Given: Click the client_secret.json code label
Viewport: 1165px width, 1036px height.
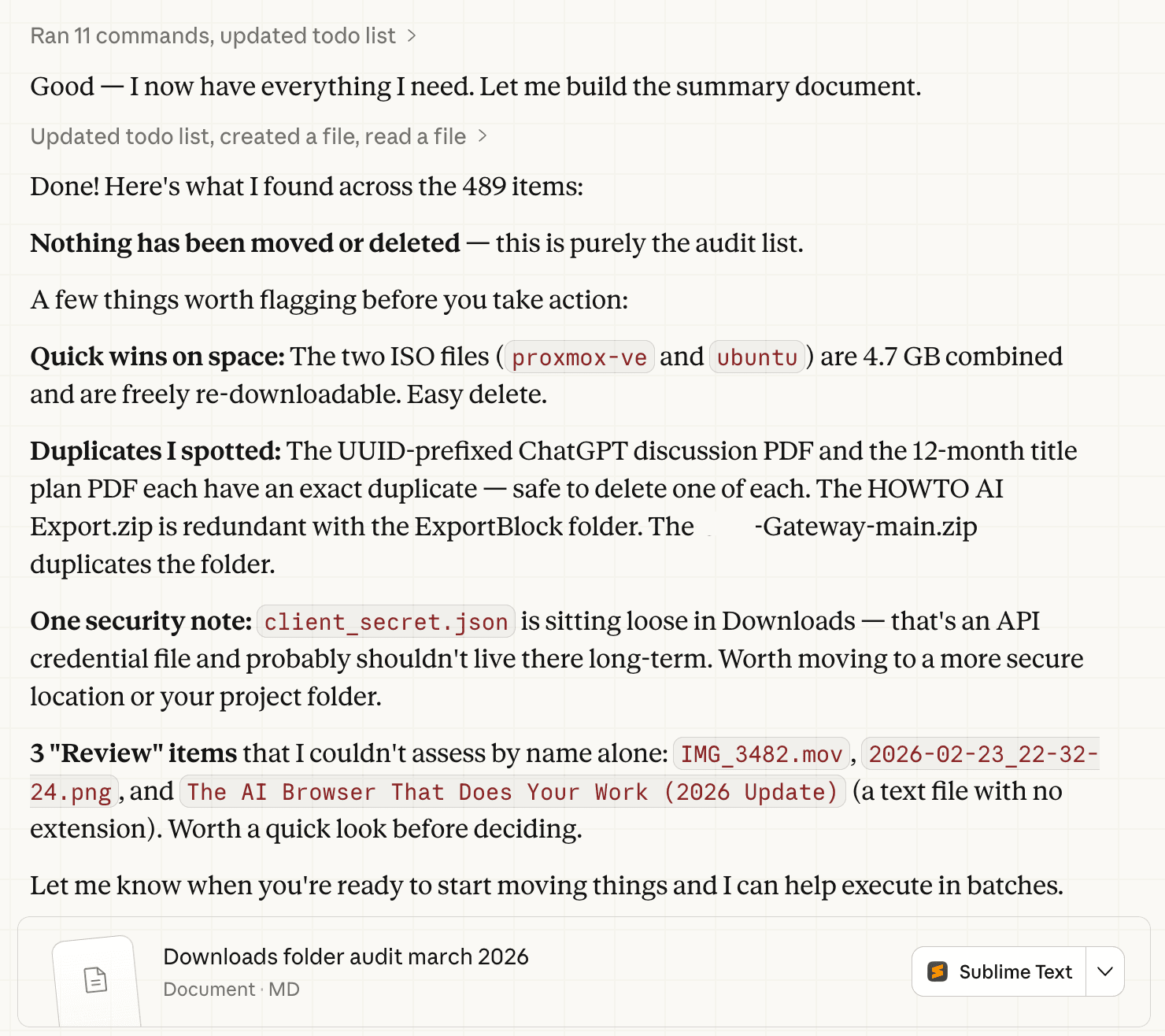Looking at the screenshot, I should click(x=386, y=622).
